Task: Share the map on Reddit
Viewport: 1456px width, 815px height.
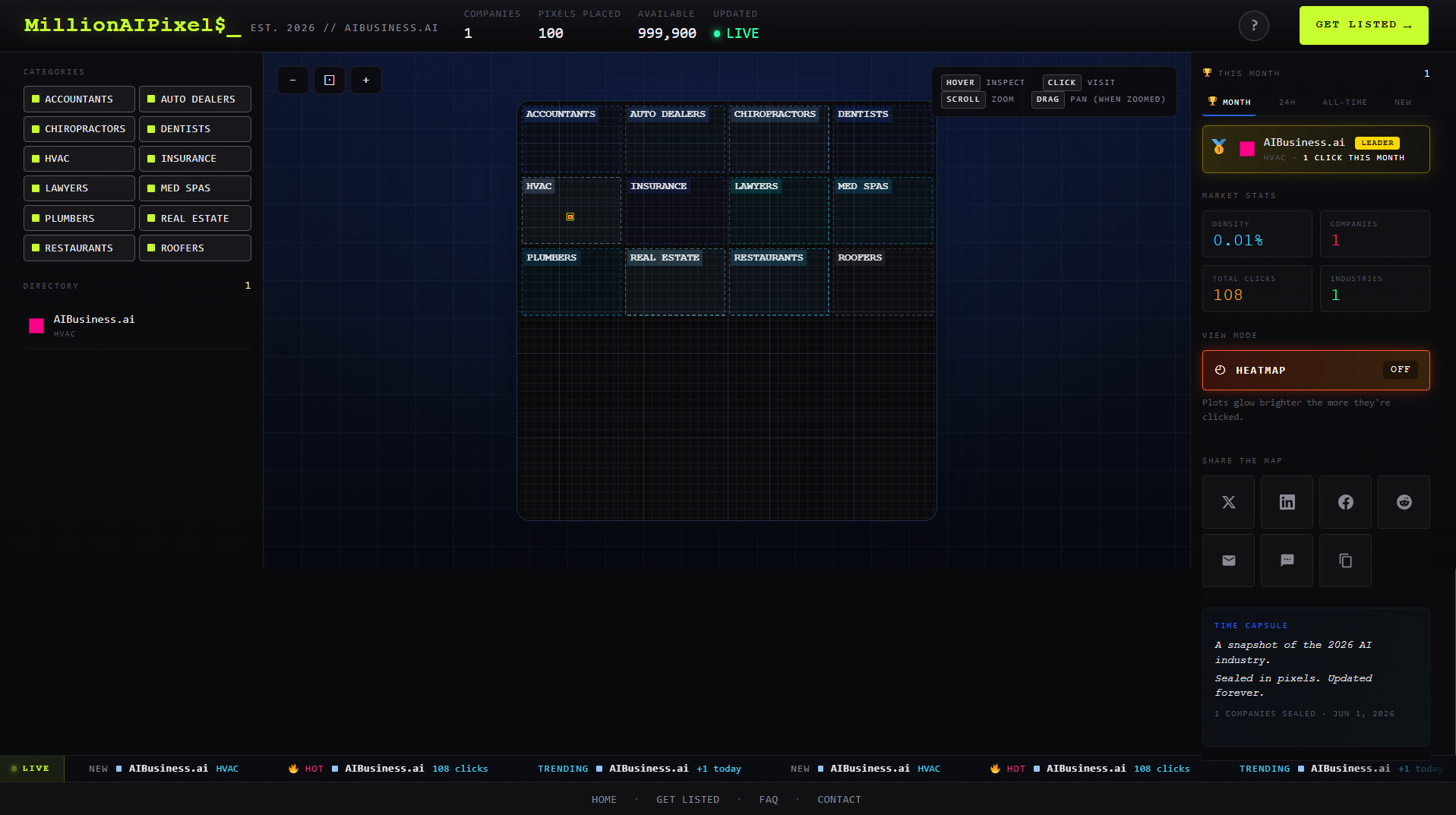Action: point(1404,502)
